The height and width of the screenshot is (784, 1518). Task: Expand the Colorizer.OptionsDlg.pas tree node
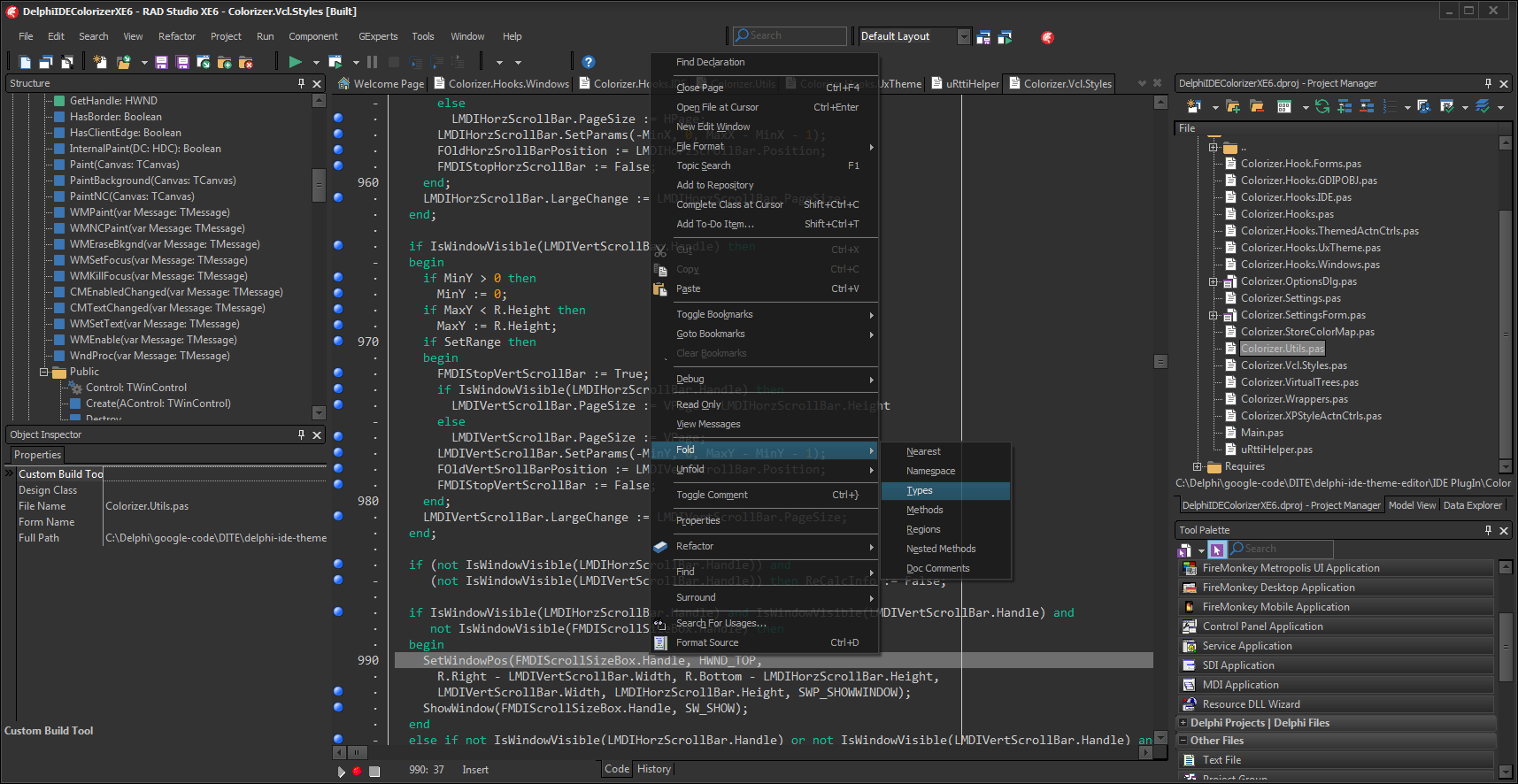click(1214, 281)
